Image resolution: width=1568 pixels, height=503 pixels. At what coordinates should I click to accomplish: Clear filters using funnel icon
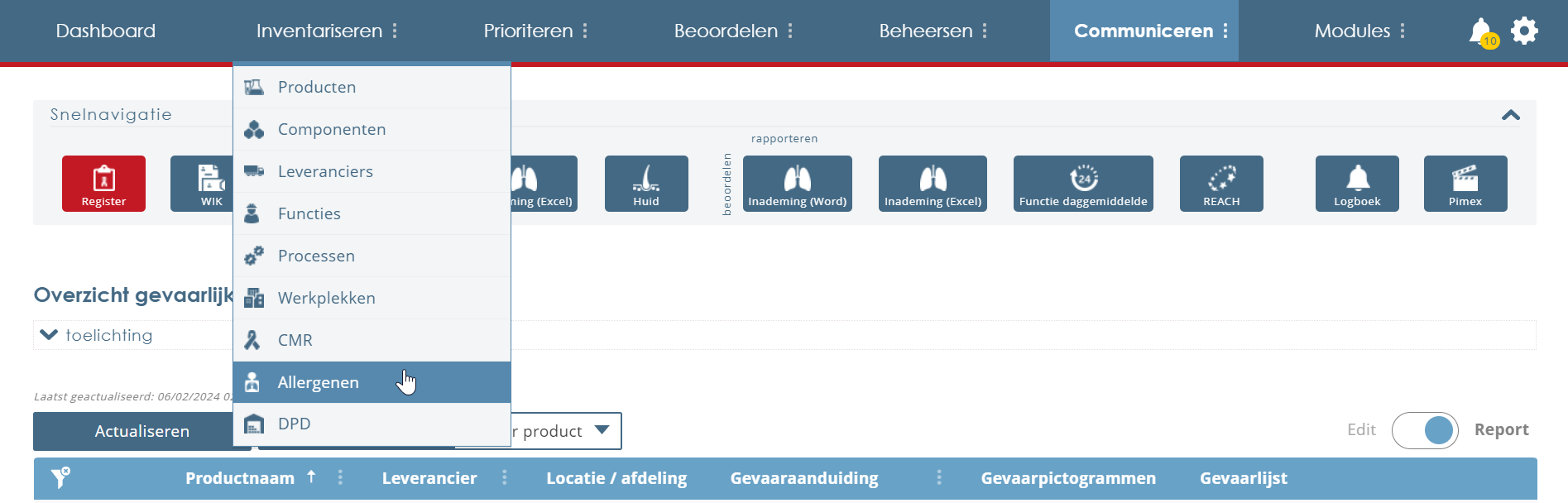tap(60, 477)
